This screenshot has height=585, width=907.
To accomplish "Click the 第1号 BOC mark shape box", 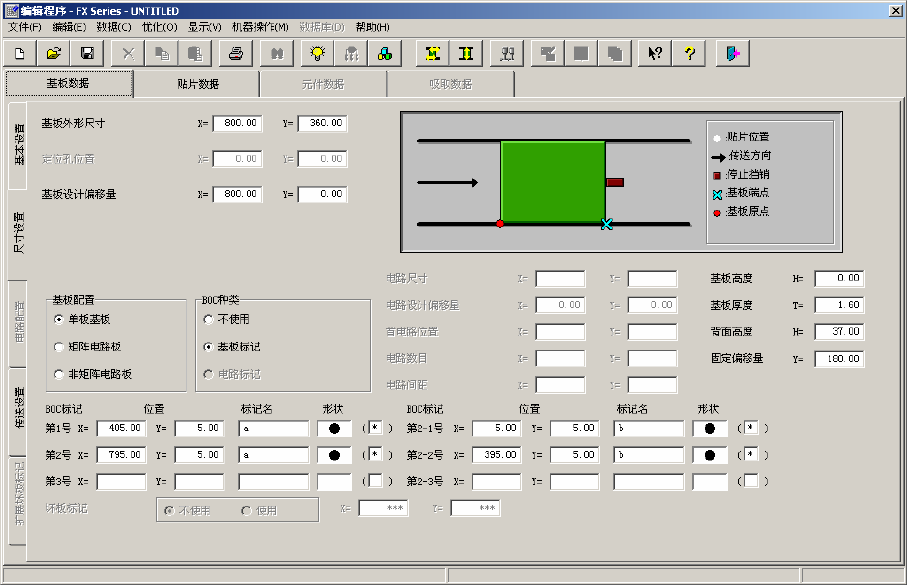I will [334, 428].
